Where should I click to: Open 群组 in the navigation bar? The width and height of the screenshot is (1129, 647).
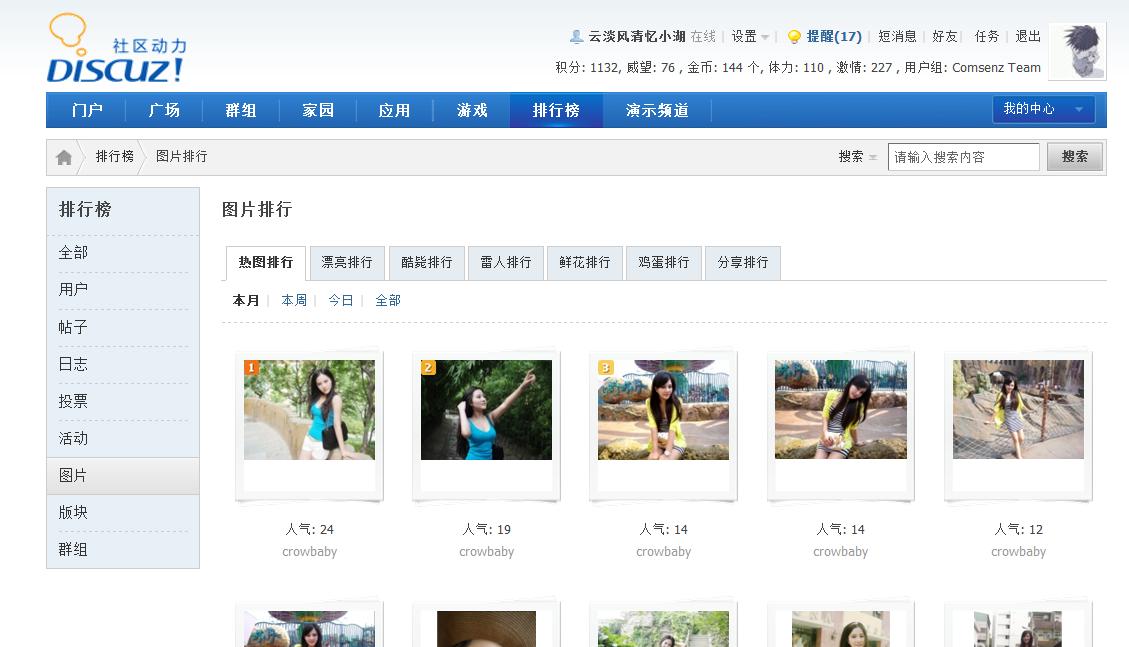point(240,110)
